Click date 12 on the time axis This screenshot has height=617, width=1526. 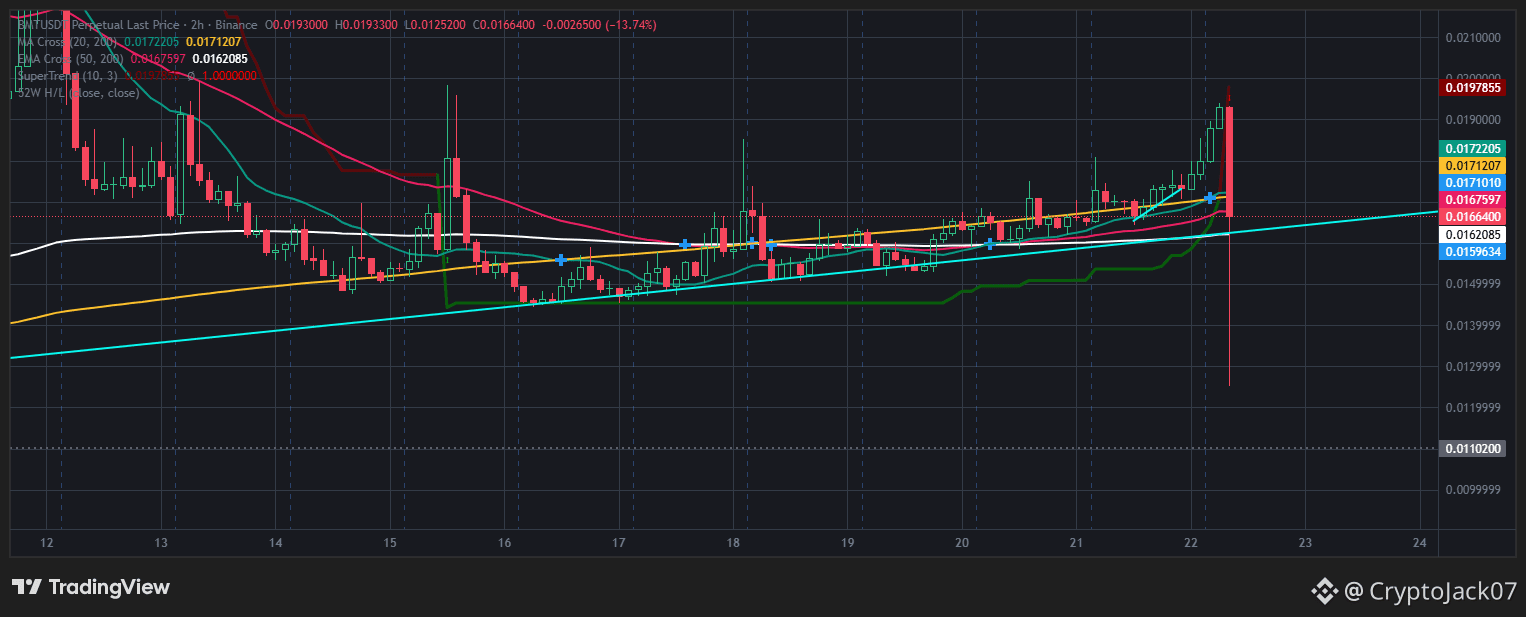(47, 543)
